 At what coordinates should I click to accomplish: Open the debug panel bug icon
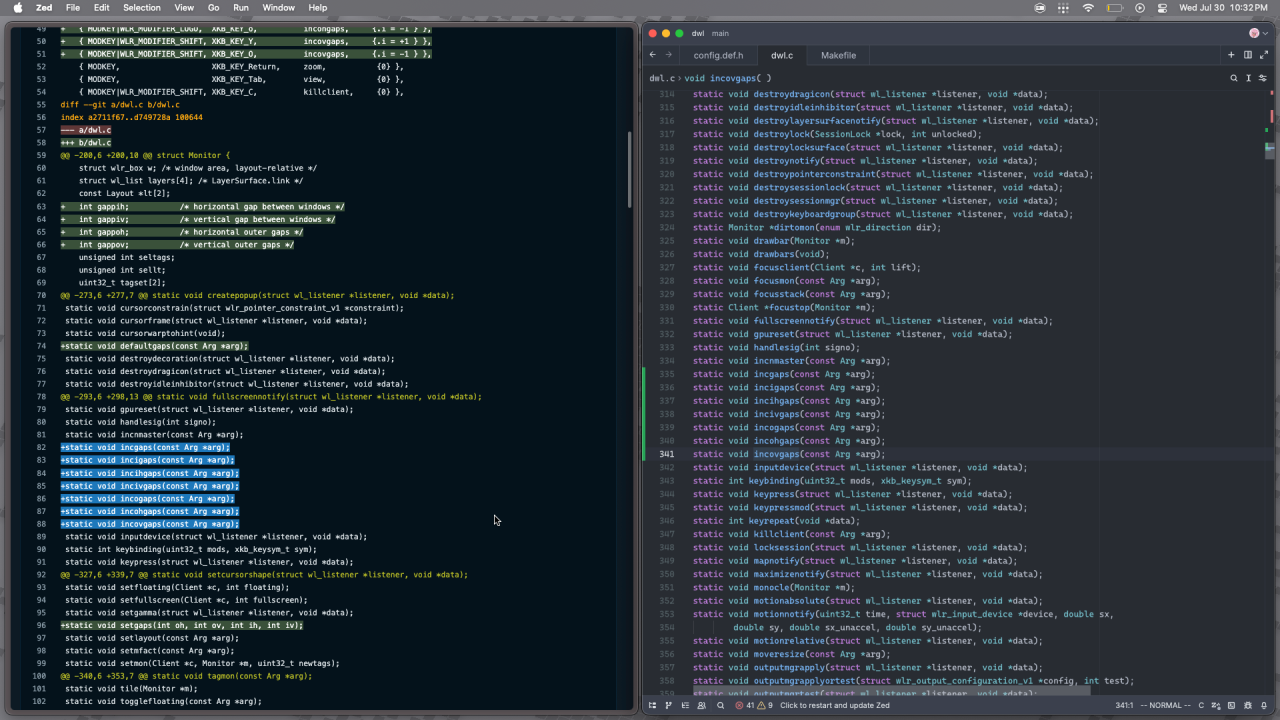1248,705
